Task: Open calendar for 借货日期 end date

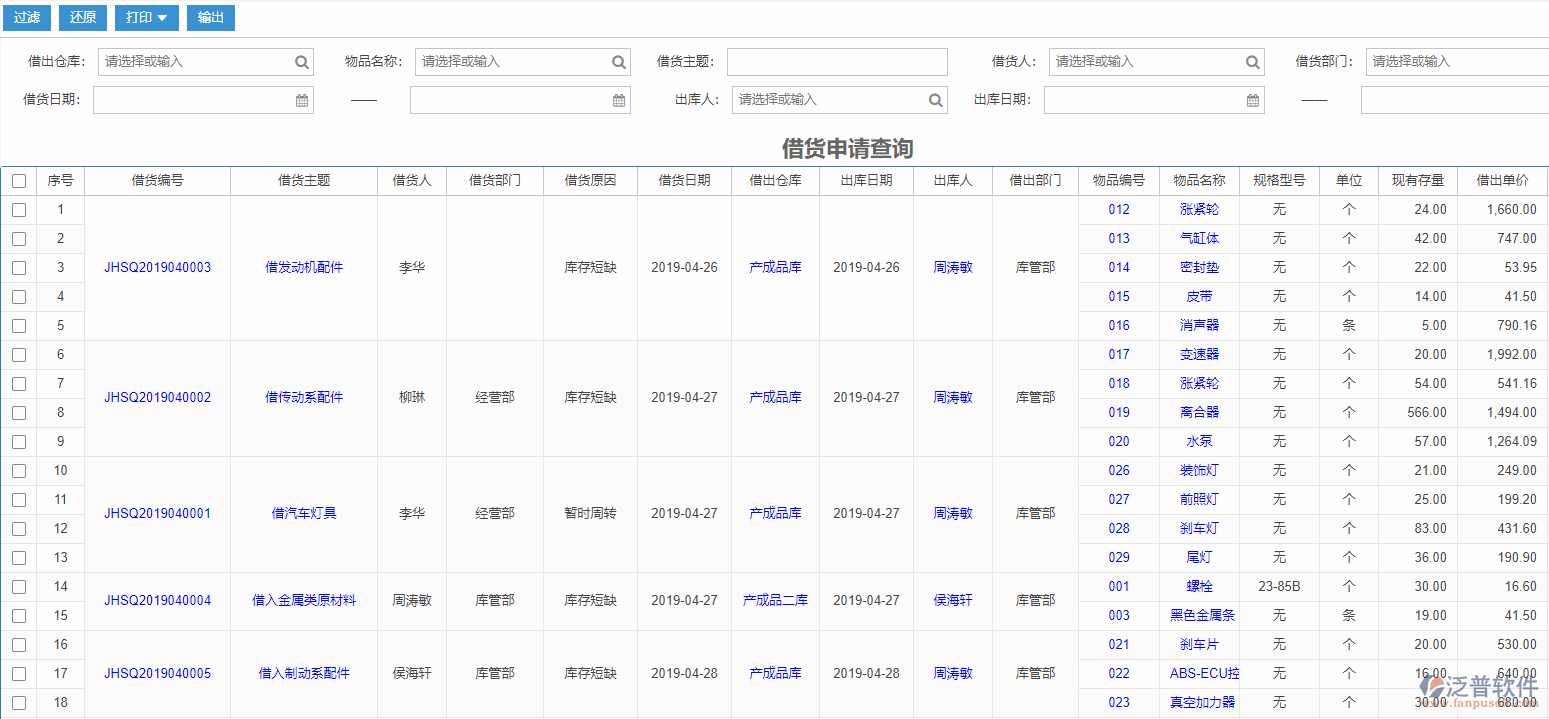Action: pyautogui.click(x=619, y=100)
